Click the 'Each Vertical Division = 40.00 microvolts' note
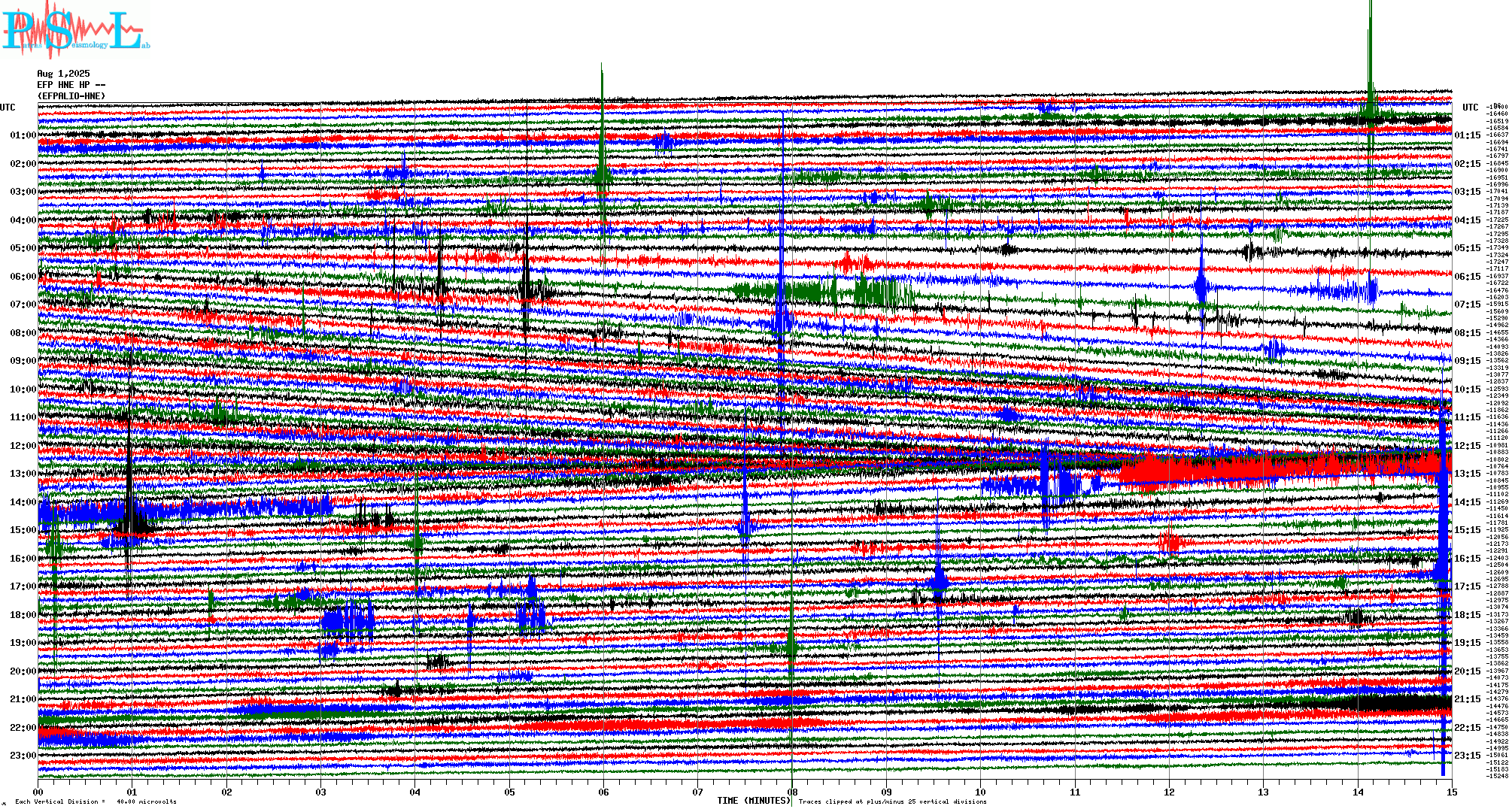The width and height of the screenshot is (1512, 812). pyautogui.click(x=96, y=801)
